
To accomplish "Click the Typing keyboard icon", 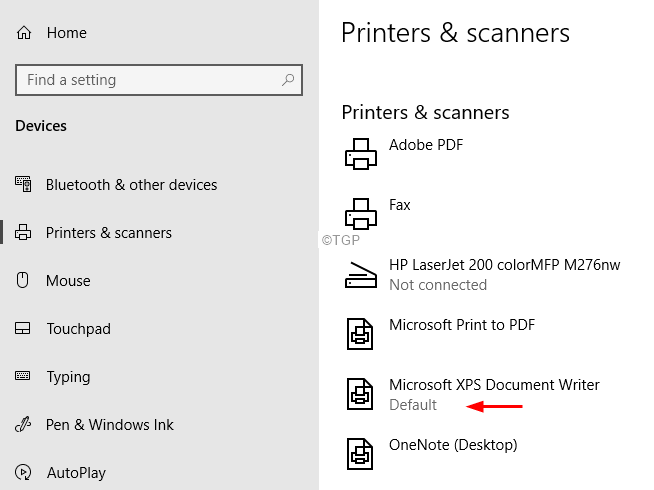I will pos(23,376).
